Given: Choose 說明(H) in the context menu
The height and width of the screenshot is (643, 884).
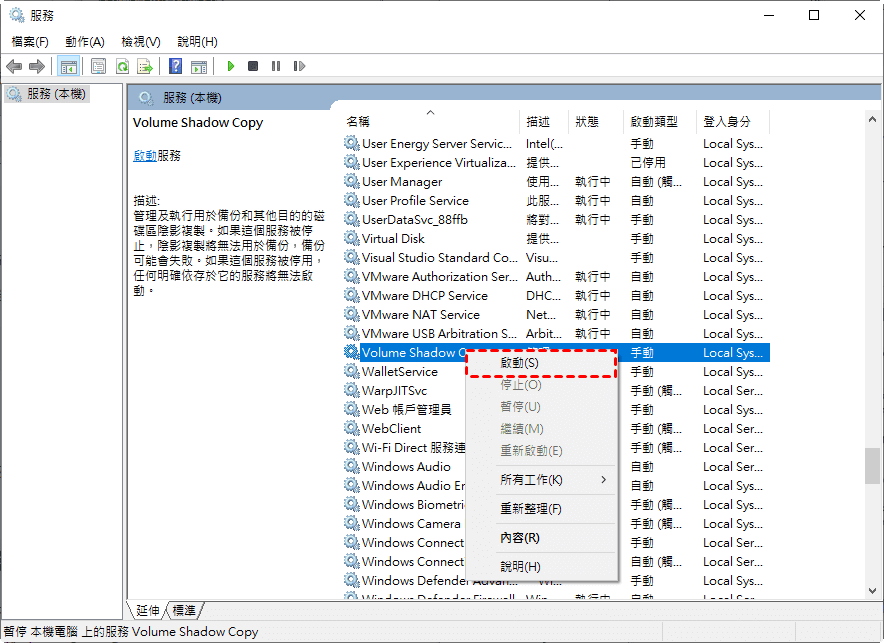Looking at the screenshot, I should tap(541, 566).
